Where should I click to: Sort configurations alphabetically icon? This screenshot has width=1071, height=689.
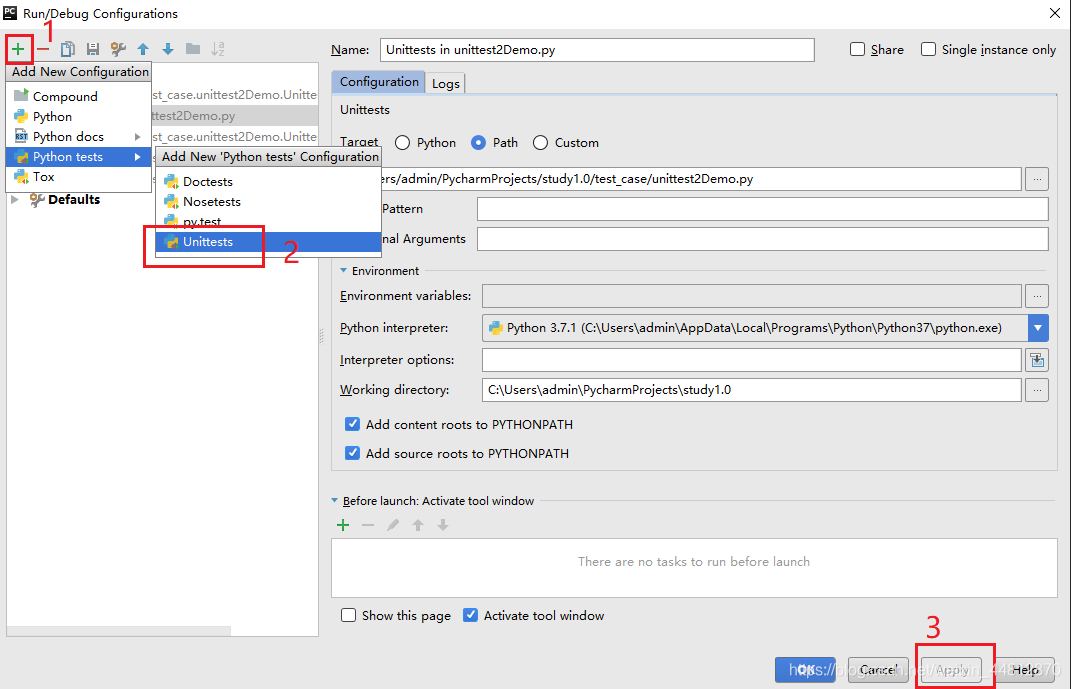coord(218,49)
